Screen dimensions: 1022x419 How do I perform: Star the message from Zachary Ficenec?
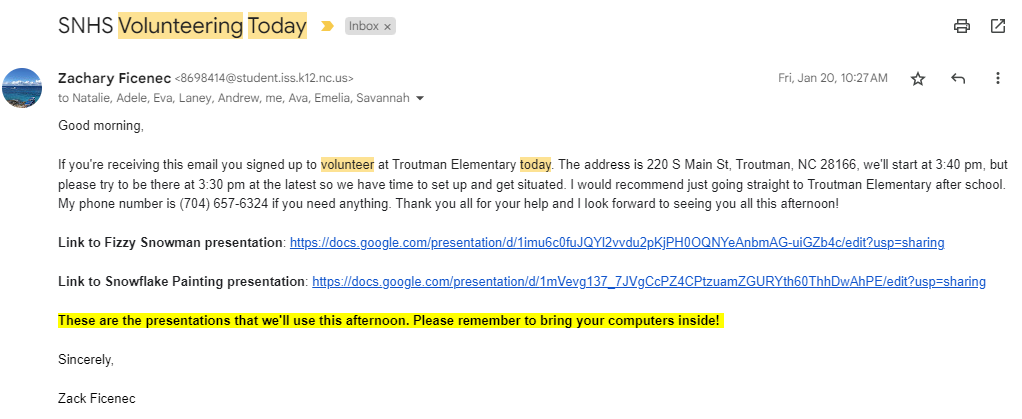918,79
